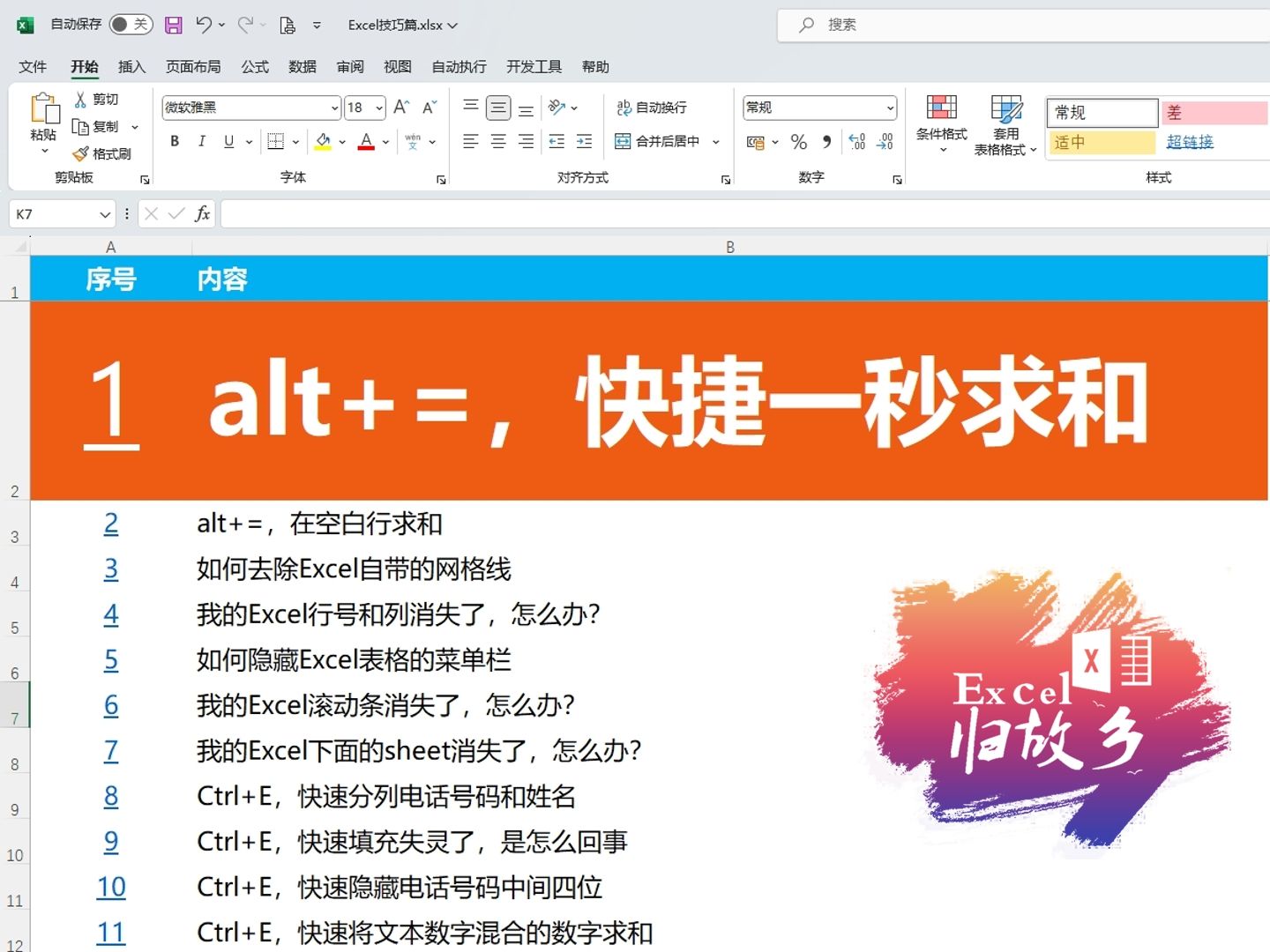
Task: Switch to the Developer (开发工具) tab
Action: (534, 67)
